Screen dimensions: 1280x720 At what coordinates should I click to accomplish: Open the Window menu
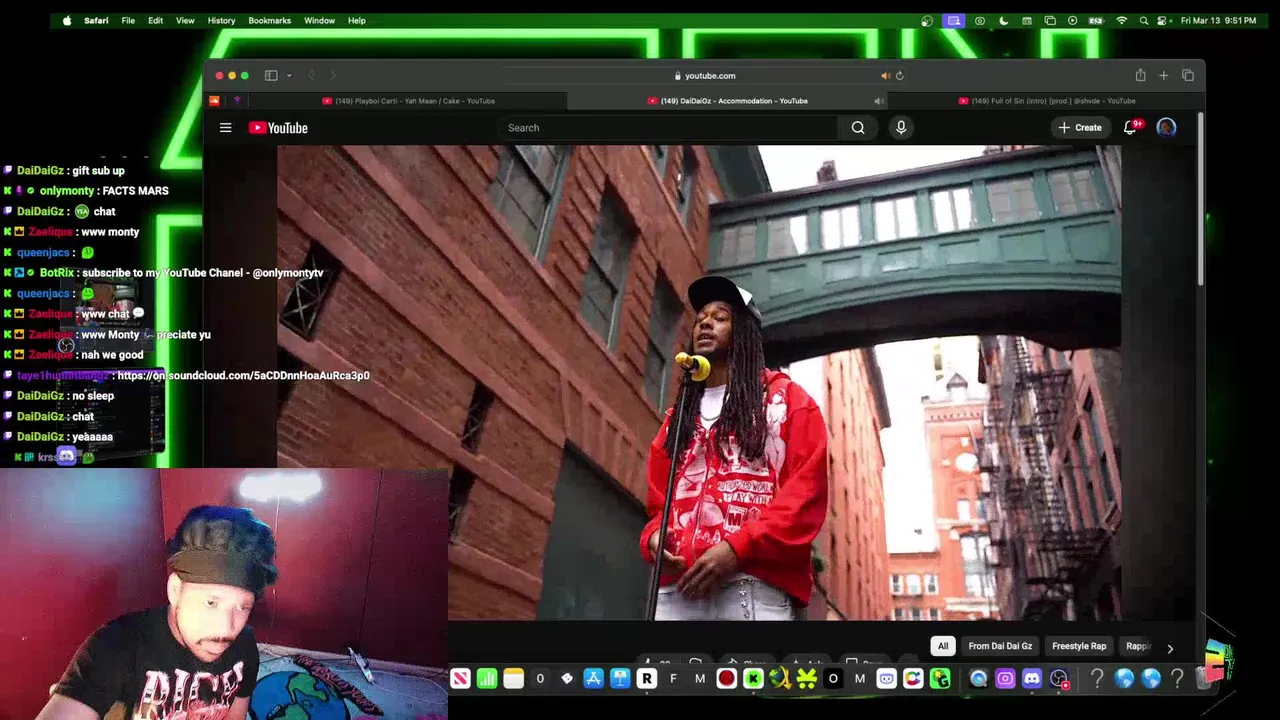pyautogui.click(x=319, y=20)
